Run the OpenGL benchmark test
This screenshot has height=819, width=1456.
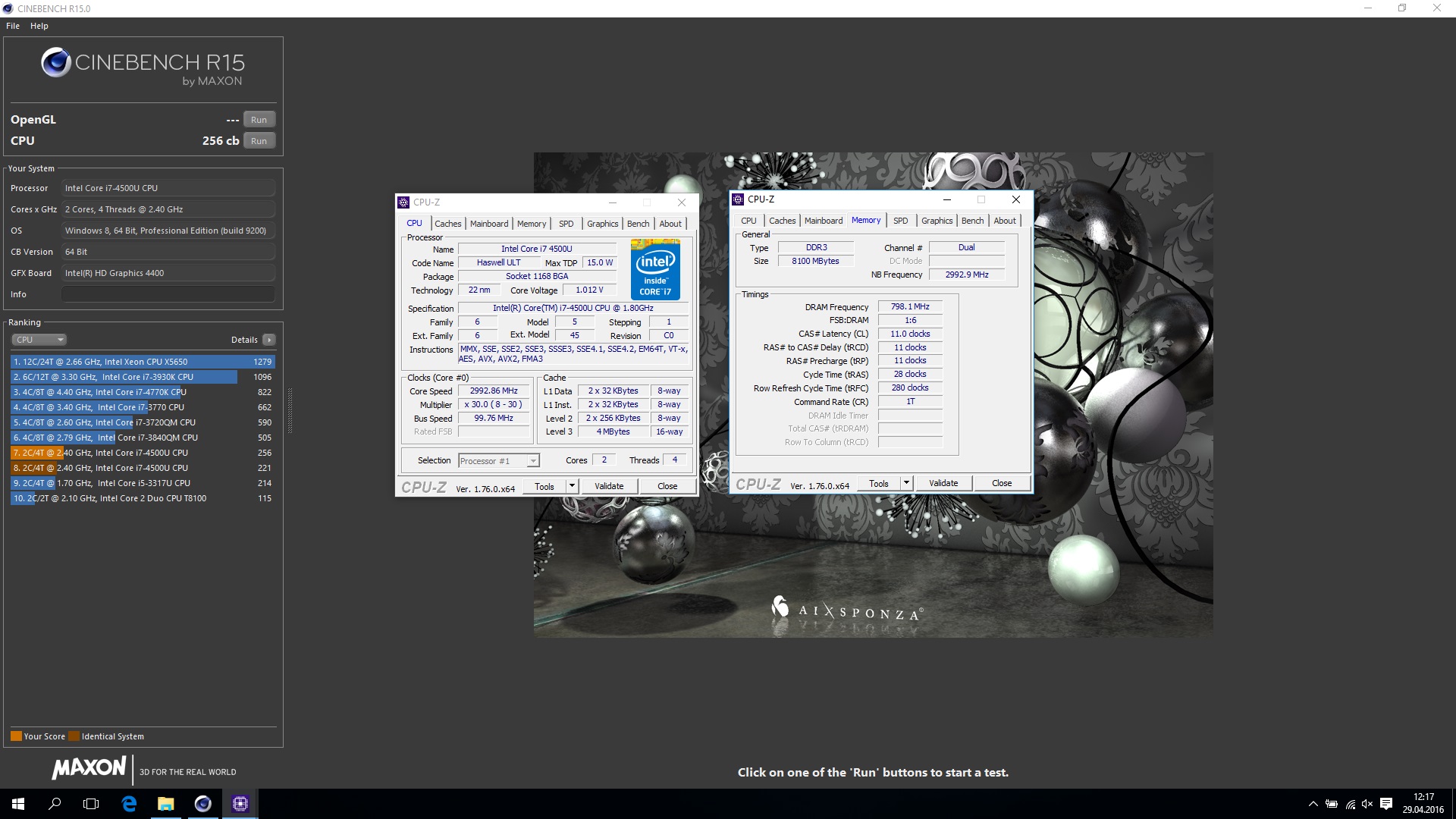pos(259,120)
